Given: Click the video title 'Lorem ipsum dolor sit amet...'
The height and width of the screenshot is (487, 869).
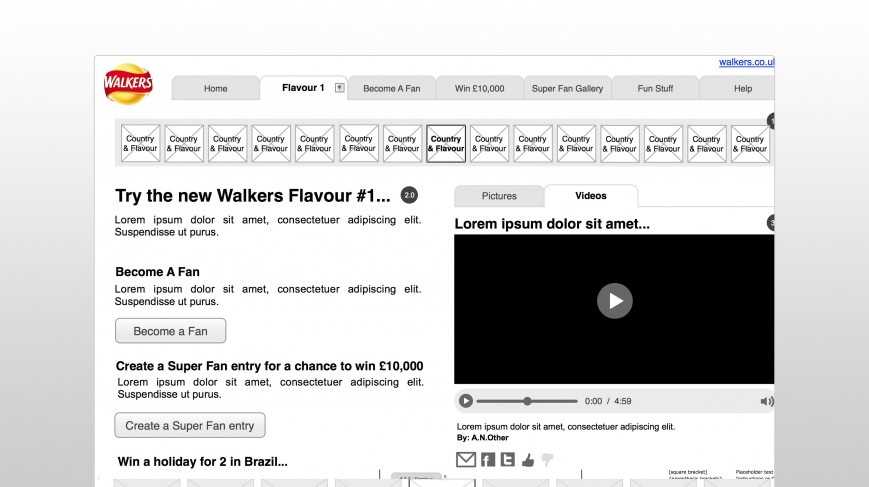Looking at the screenshot, I should click(x=552, y=224).
